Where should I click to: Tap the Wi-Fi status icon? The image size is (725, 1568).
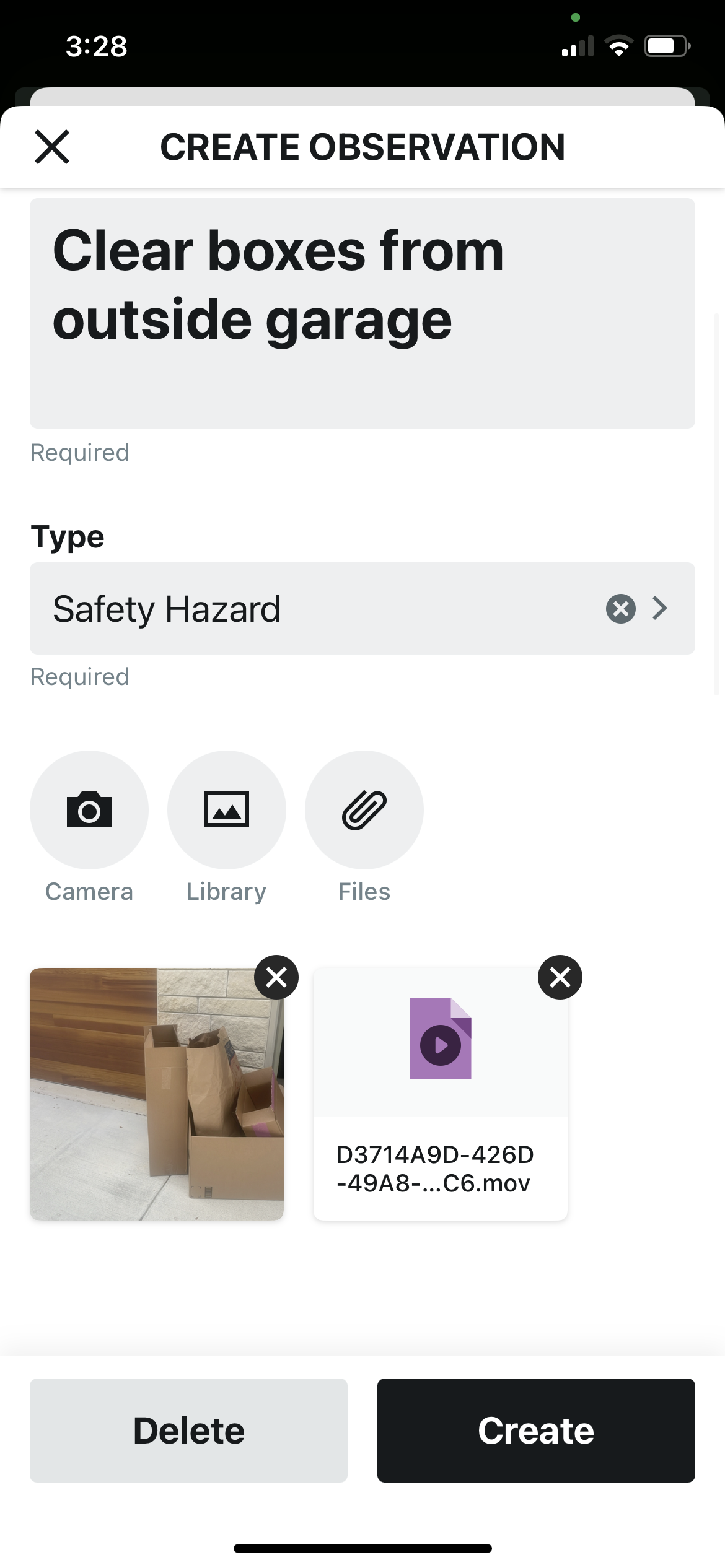(618, 46)
